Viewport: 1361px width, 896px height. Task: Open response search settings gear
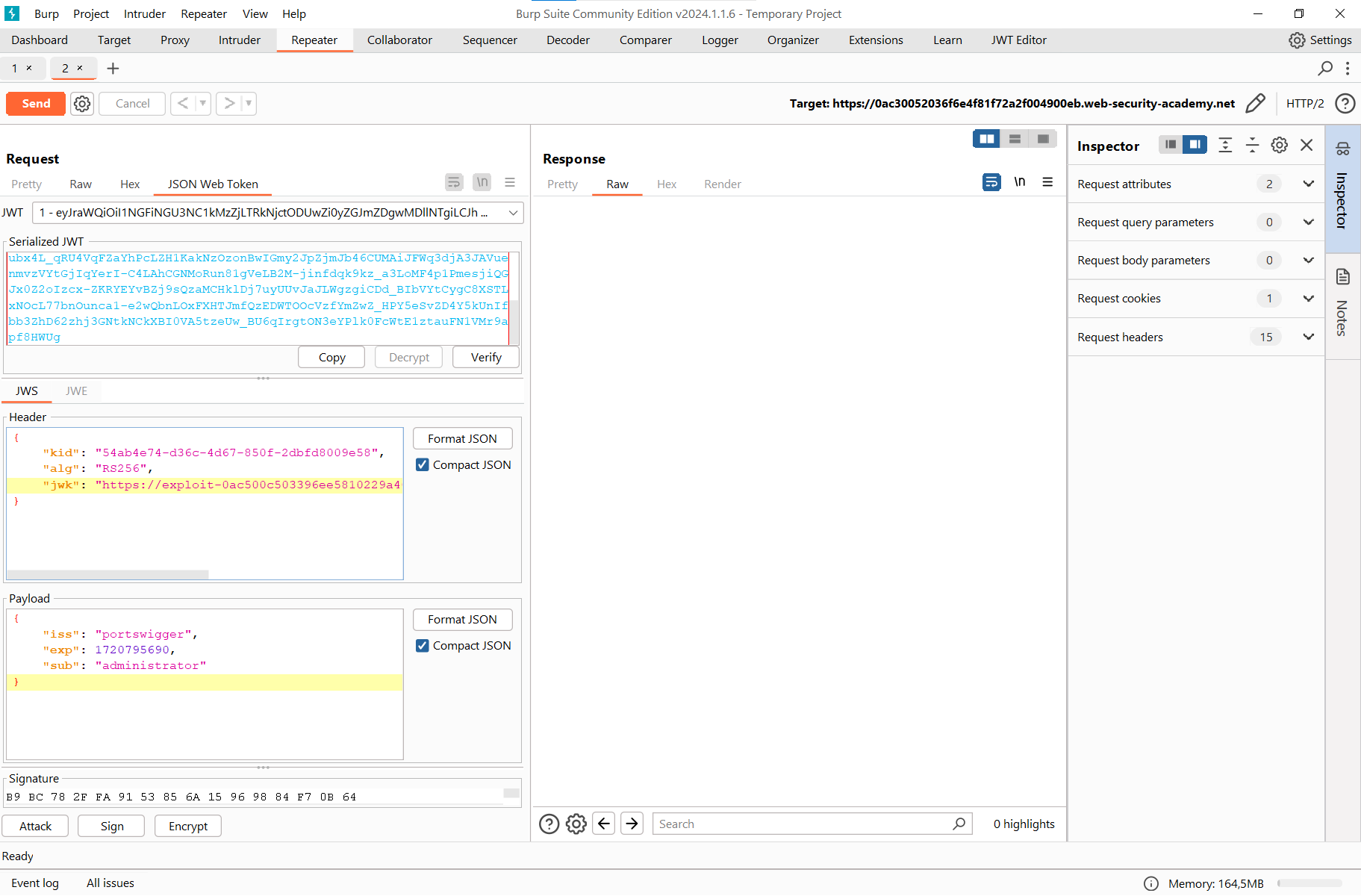click(x=576, y=824)
